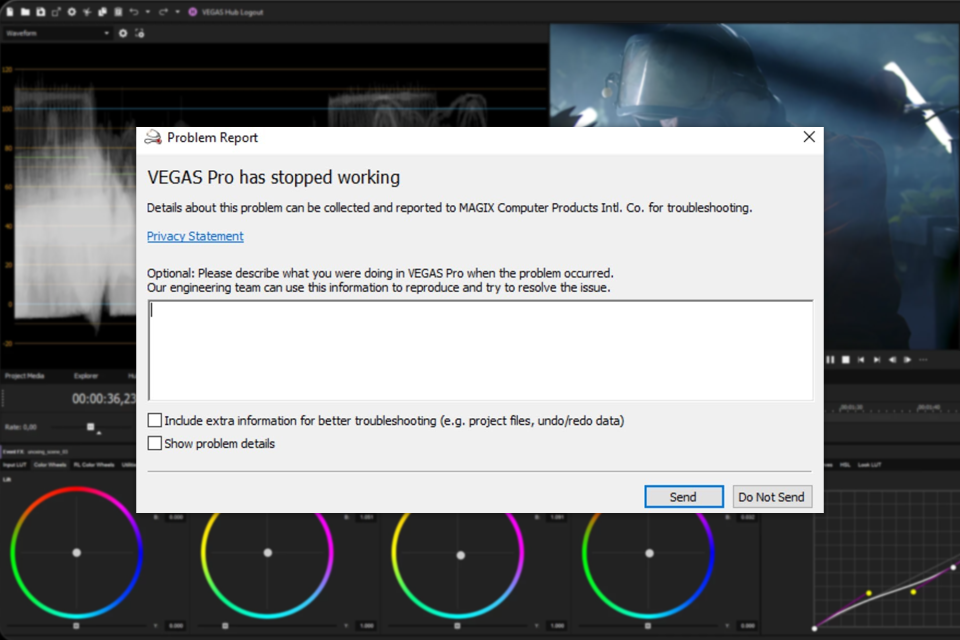The height and width of the screenshot is (640, 960).
Task: Click slider handle below third color wheel
Action: [x=457, y=625]
